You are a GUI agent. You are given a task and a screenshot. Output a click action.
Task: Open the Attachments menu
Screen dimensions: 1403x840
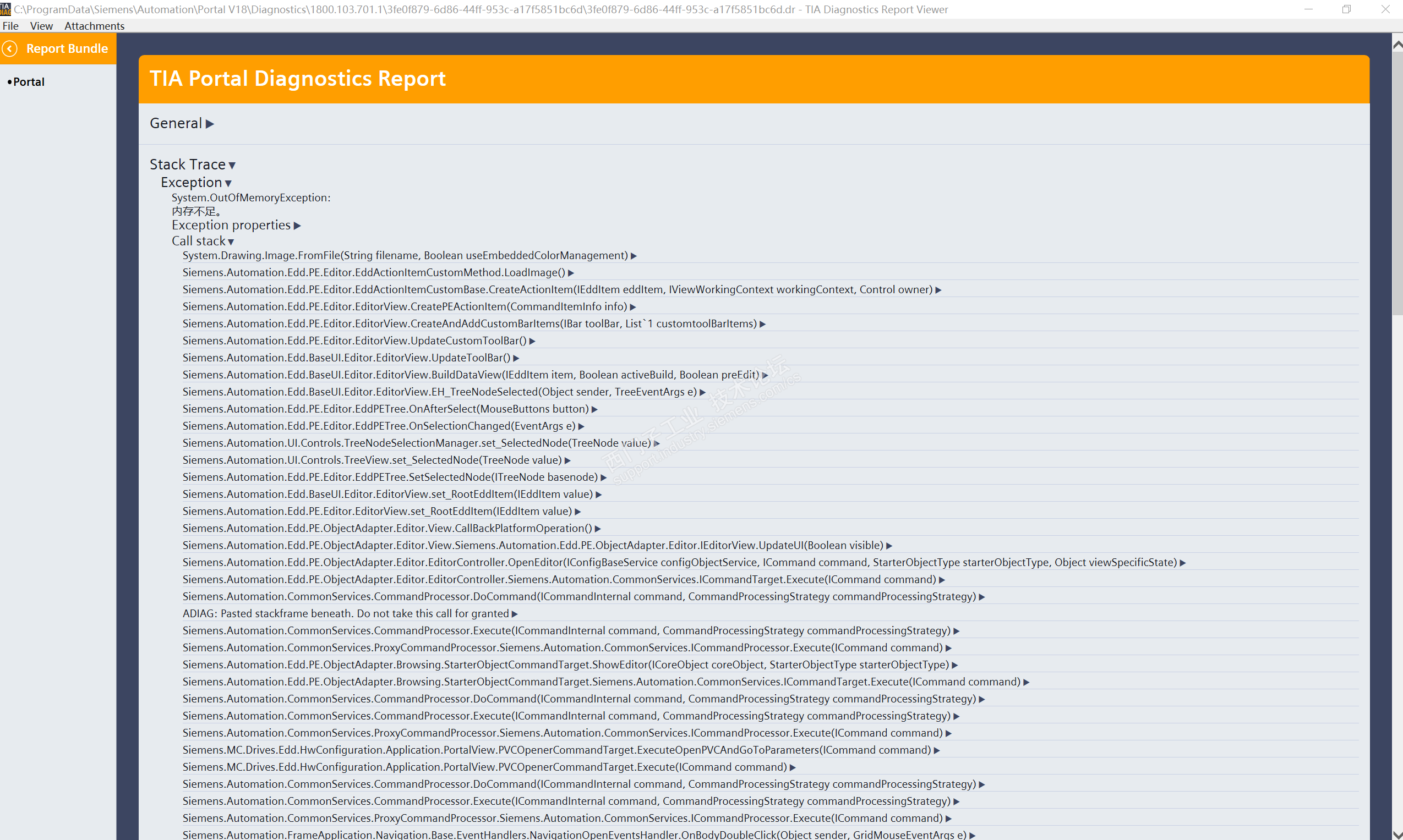[94, 26]
